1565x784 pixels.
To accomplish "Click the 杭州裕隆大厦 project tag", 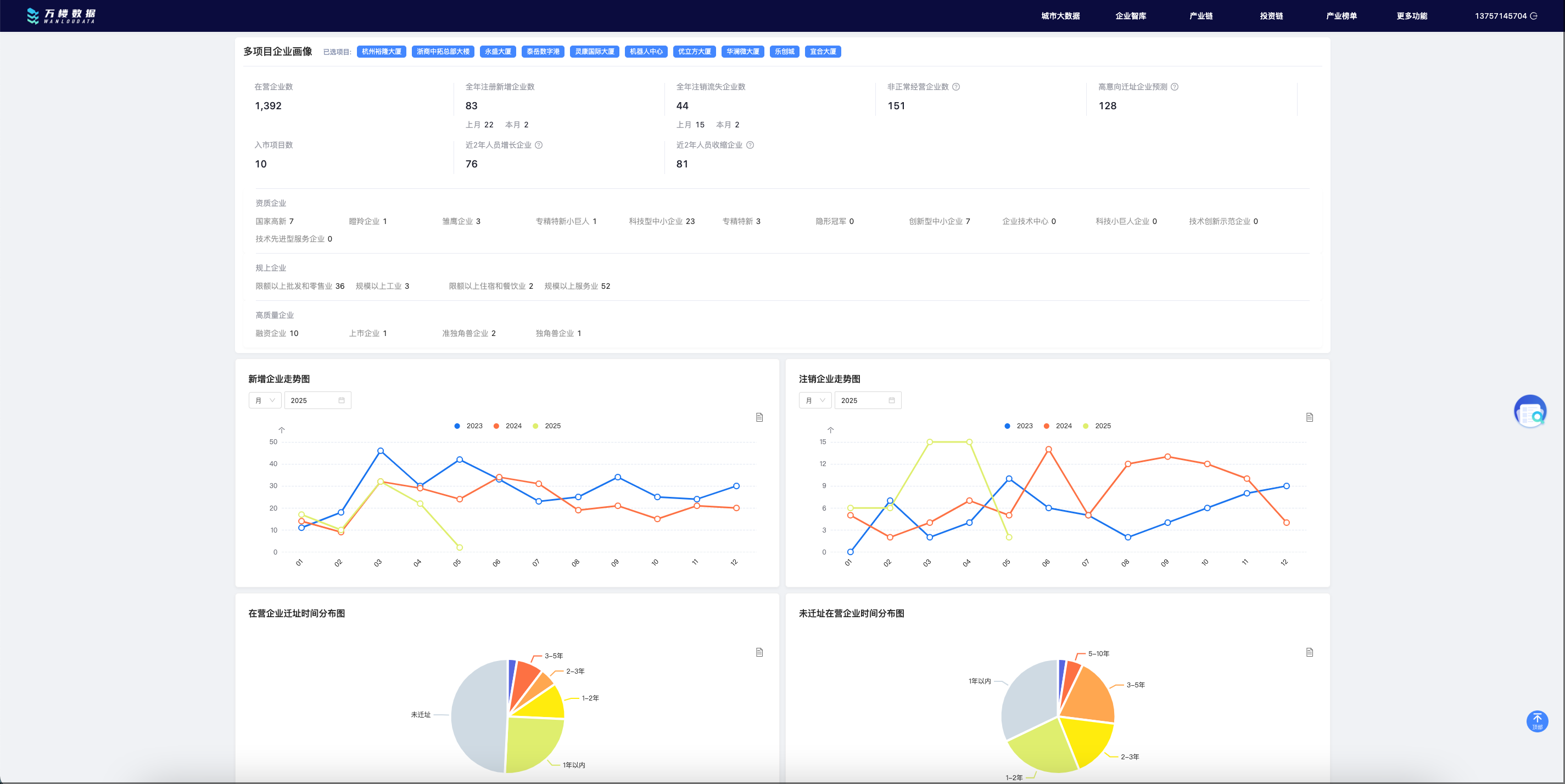I will [x=382, y=52].
